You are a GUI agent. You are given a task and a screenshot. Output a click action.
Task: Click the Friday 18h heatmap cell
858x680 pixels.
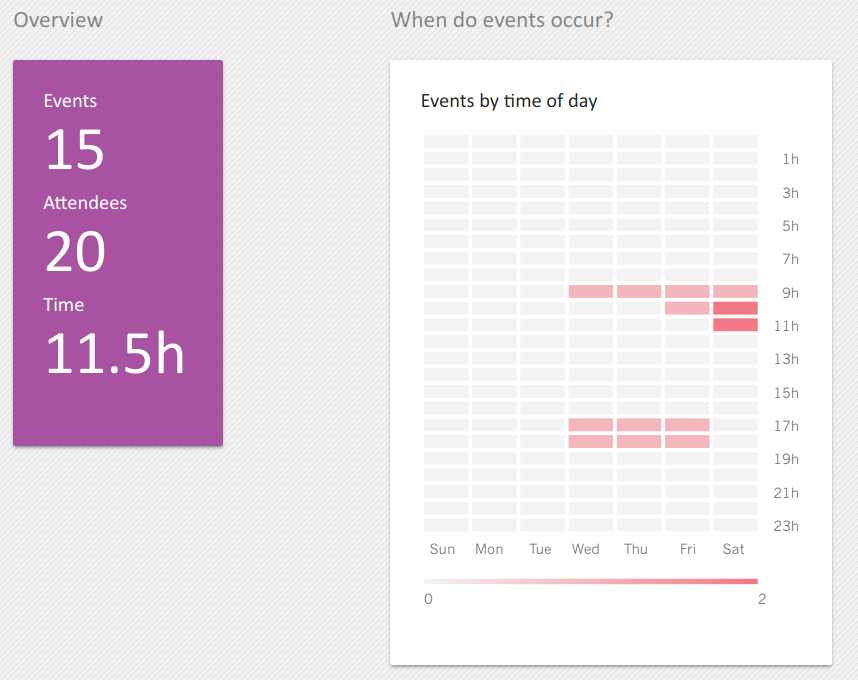(687, 441)
